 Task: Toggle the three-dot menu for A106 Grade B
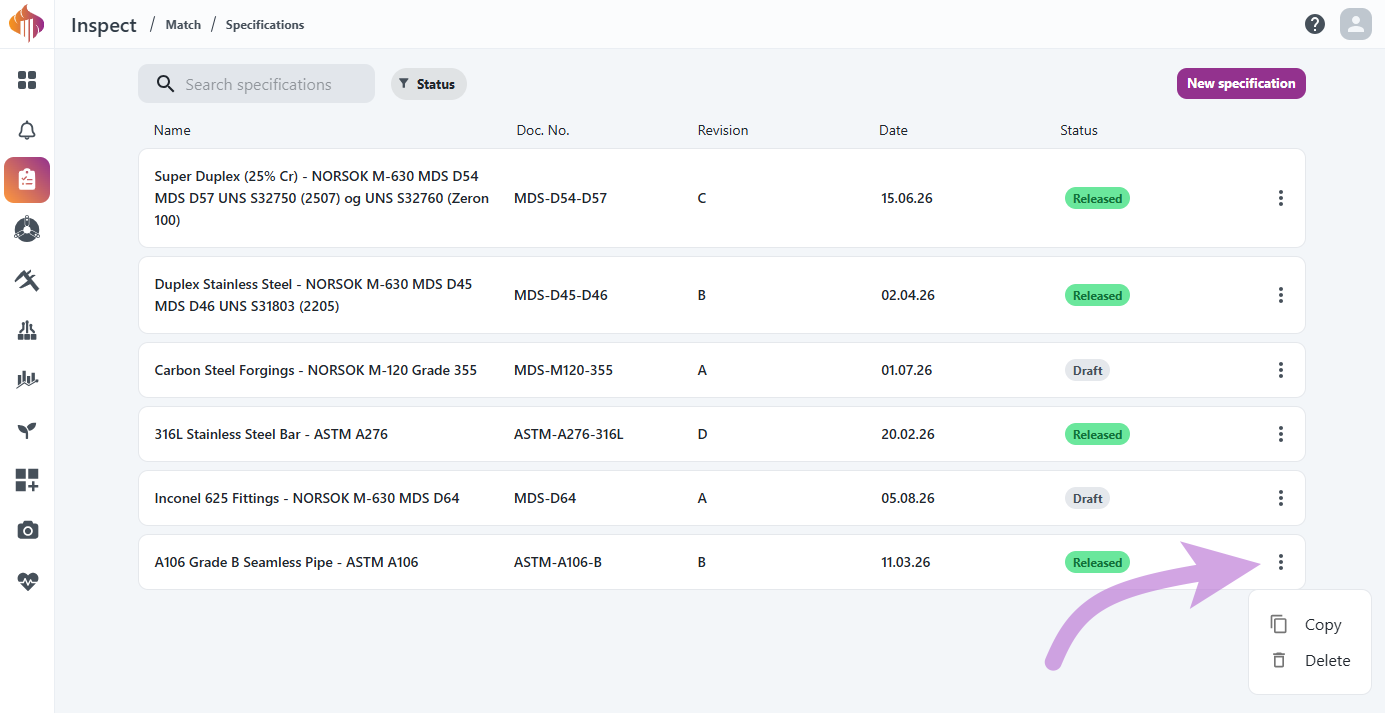point(1281,562)
